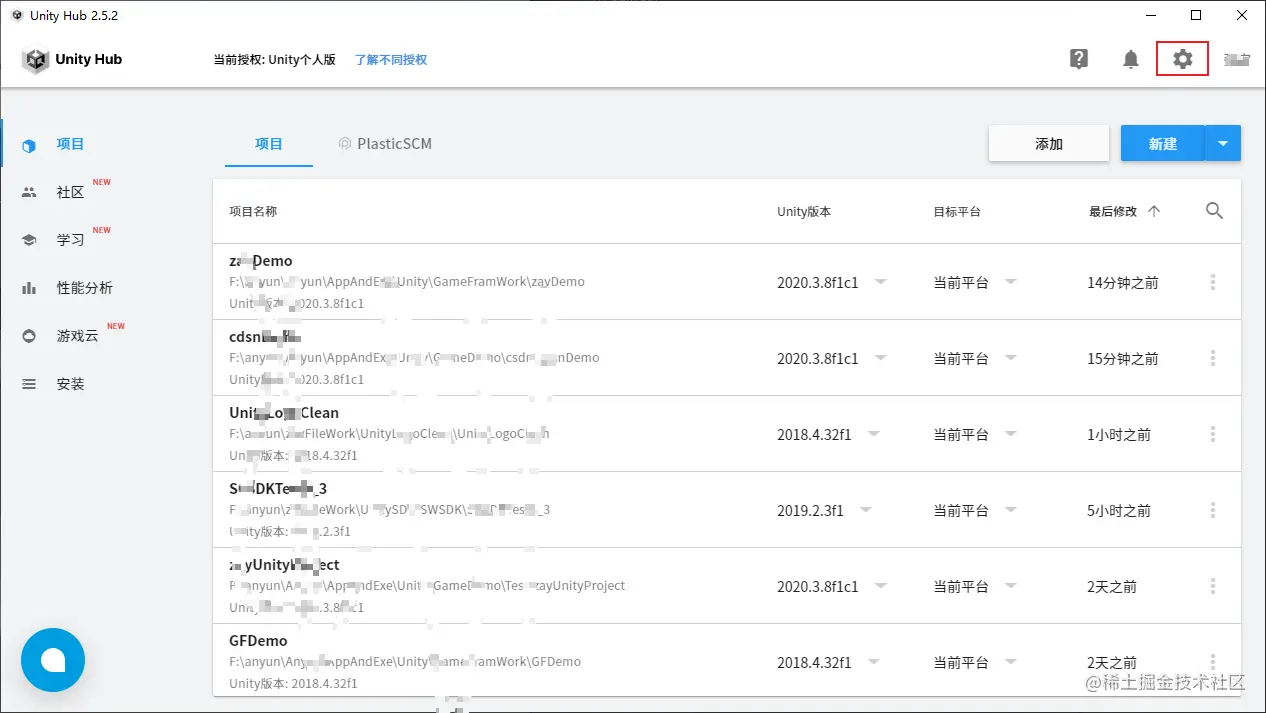Click the 添加 button
This screenshot has width=1266, height=713.
pyautogui.click(x=1049, y=144)
